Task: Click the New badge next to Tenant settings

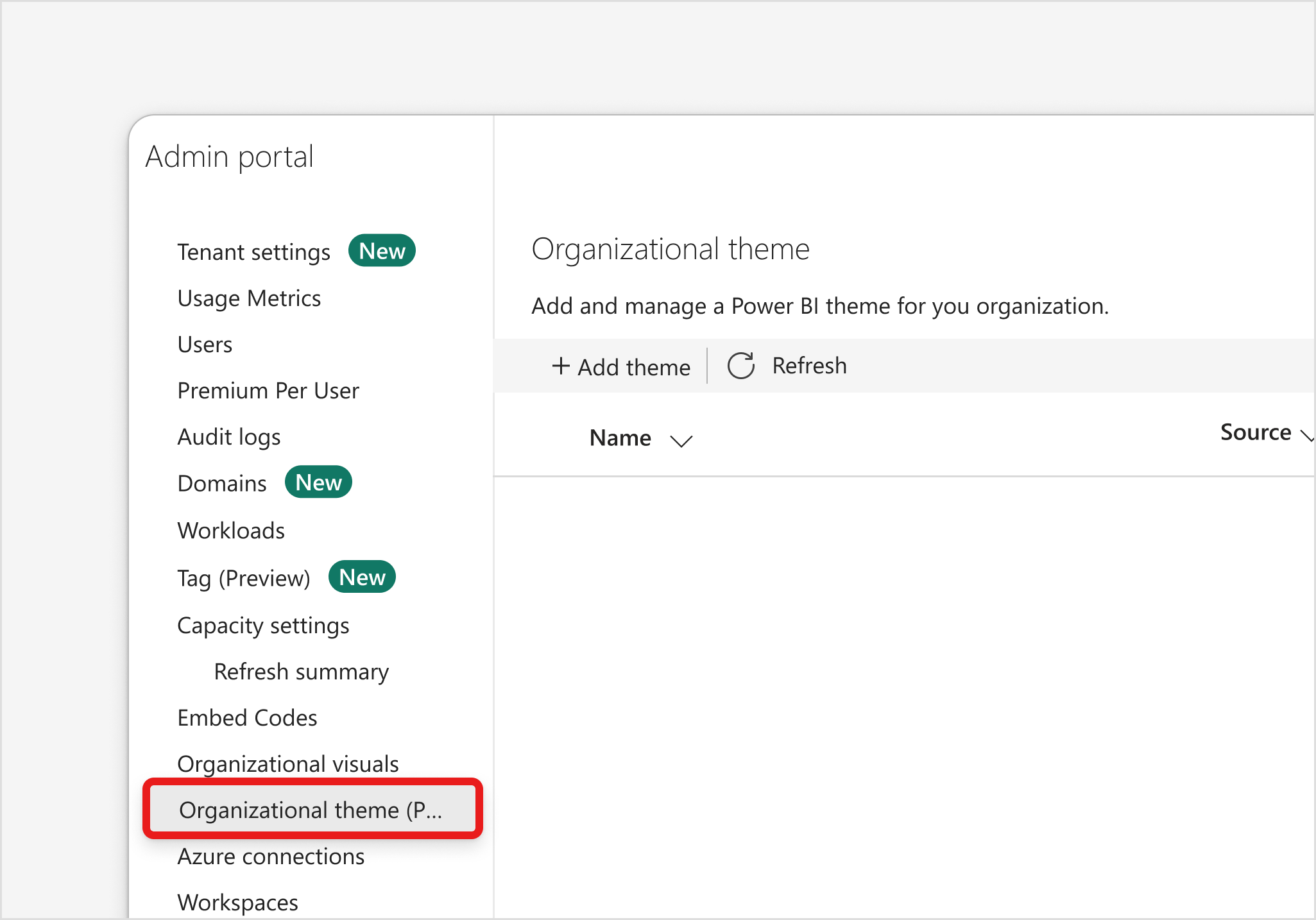Action: [x=382, y=251]
